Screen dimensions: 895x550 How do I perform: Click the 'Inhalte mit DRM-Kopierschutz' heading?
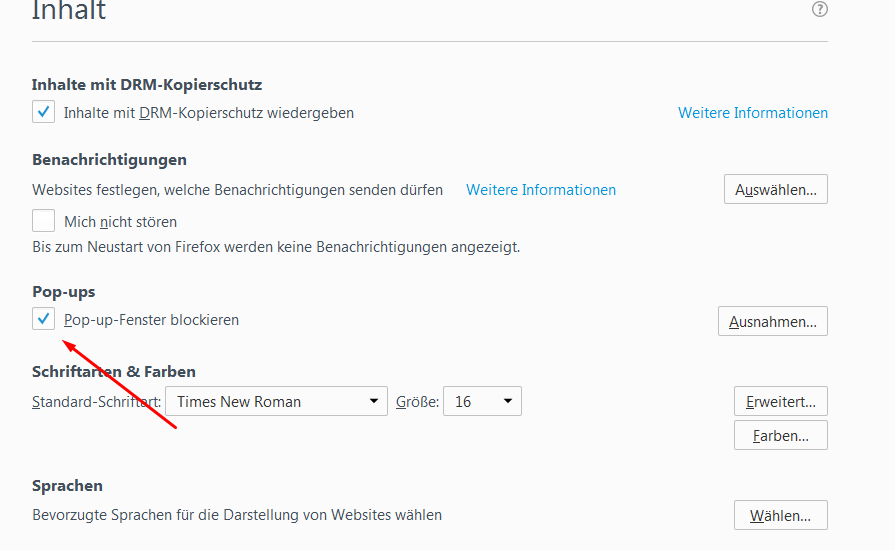(146, 85)
